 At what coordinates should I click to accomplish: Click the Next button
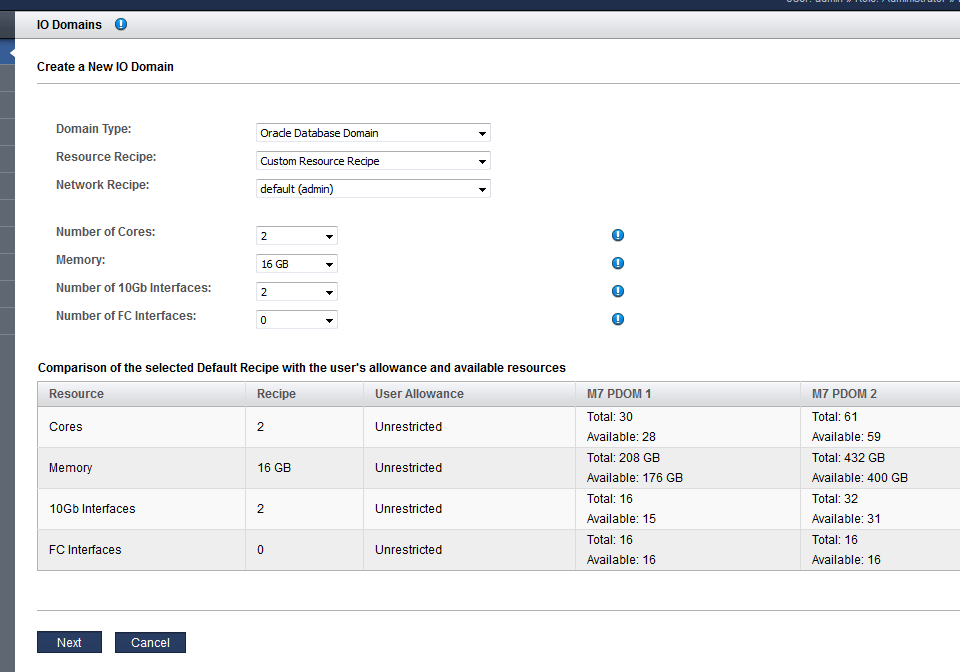click(69, 643)
